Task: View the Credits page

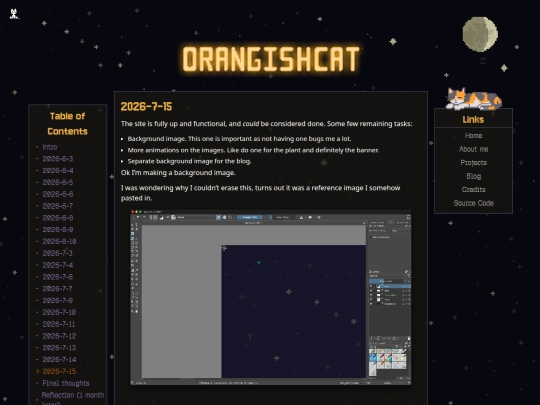Action: (x=474, y=189)
